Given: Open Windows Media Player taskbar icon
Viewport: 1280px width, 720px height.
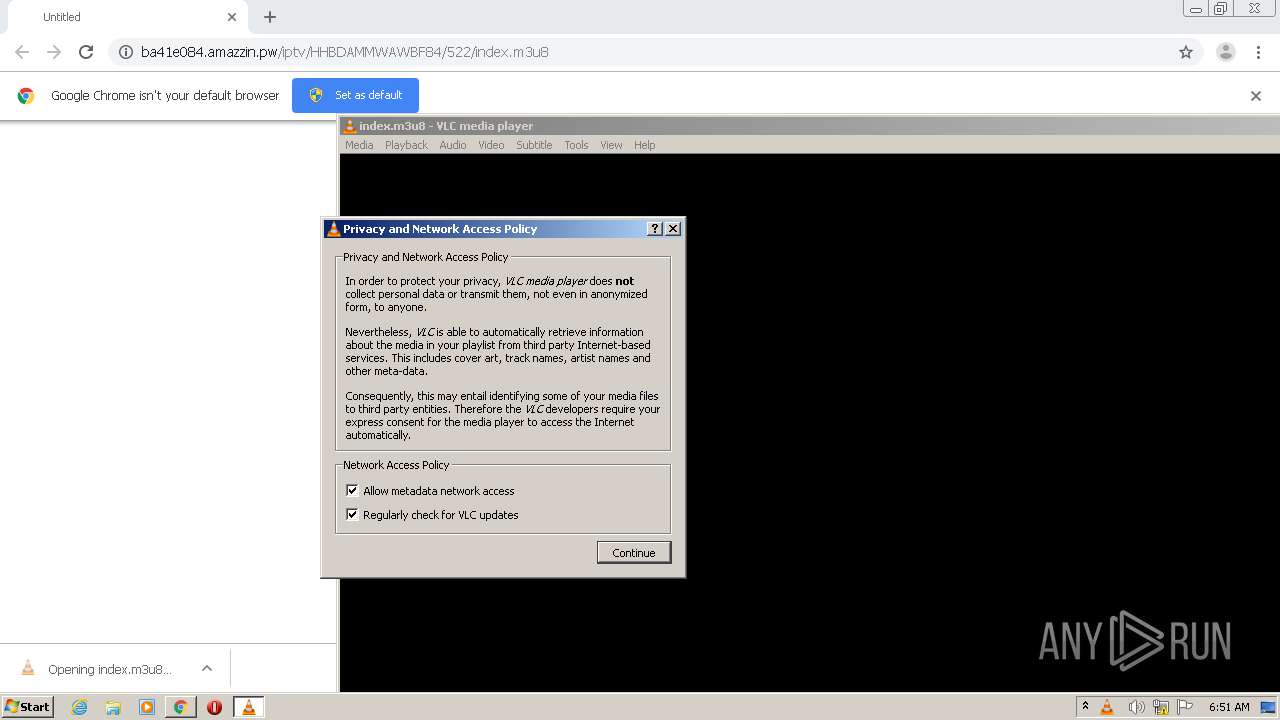Looking at the screenshot, I should (147, 707).
